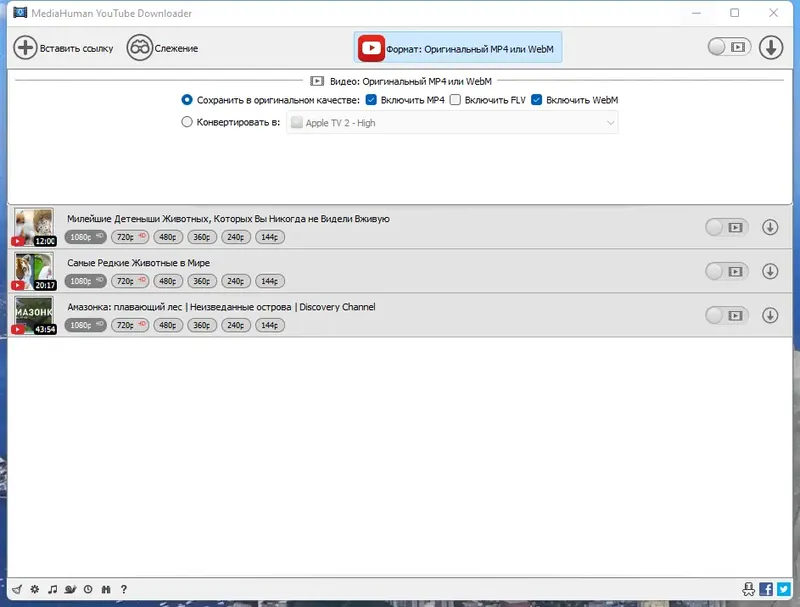This screenshot has width=800, height=607.
Task: Select 1080p quality for Милейшие Детеныши Животных
Action: point(86,237)
